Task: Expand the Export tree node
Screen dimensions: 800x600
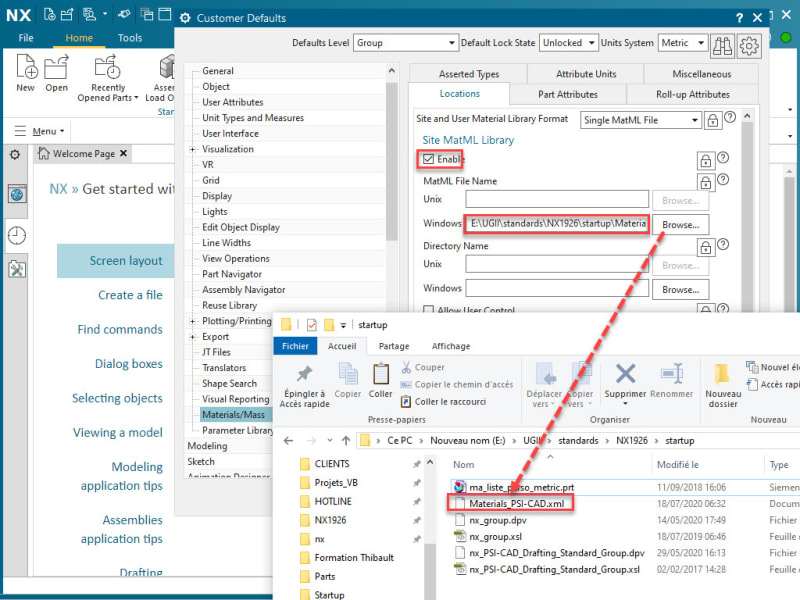Action: click(x=192, y=337)
